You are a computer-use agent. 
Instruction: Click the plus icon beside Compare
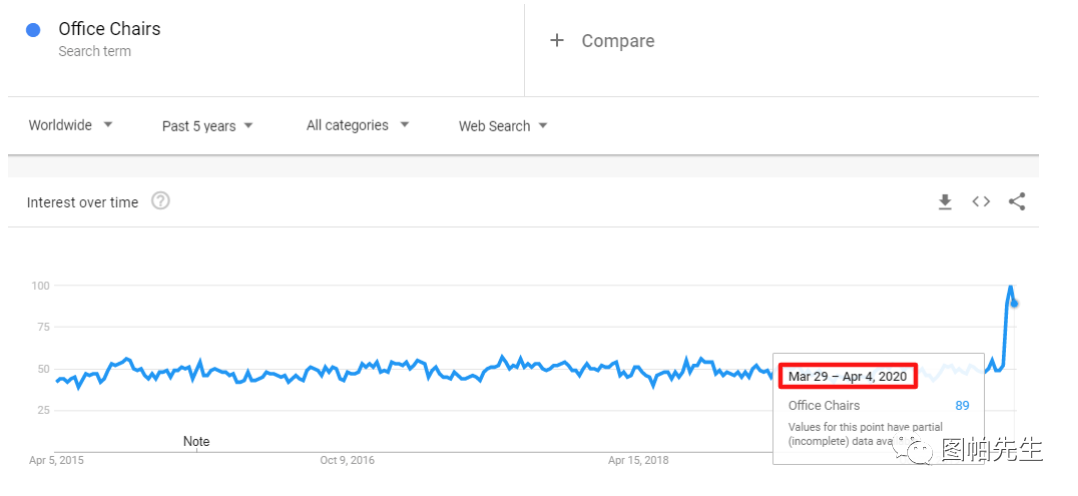[x=558, y=40]
